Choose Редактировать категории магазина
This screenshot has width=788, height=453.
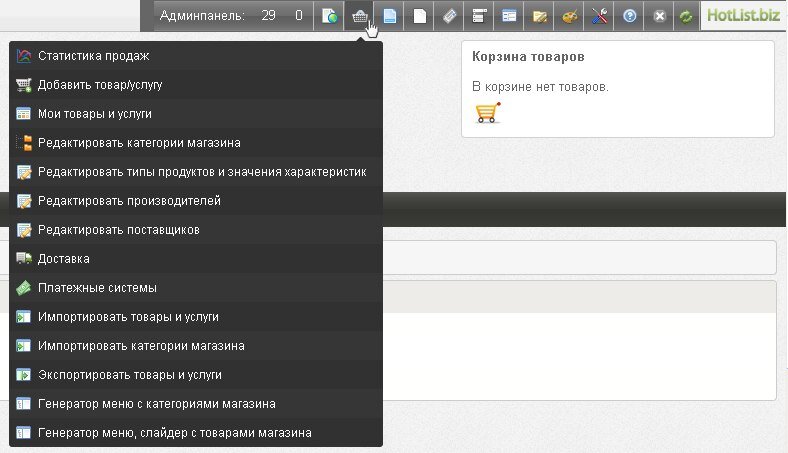(138, 143)
